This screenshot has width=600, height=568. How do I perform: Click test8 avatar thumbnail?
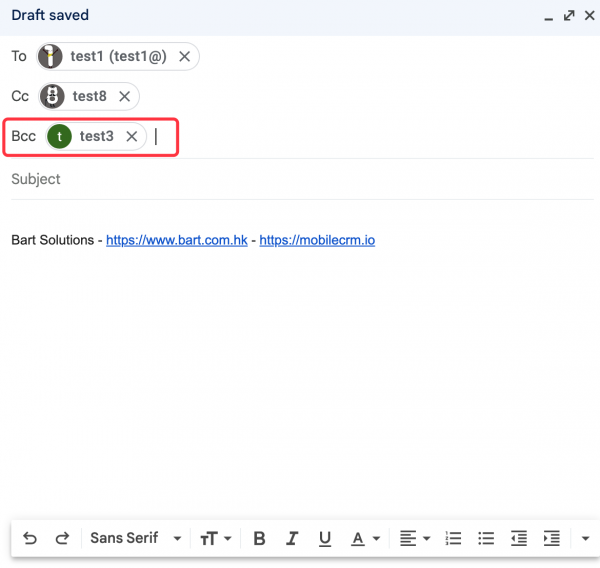tap(52, 96)
